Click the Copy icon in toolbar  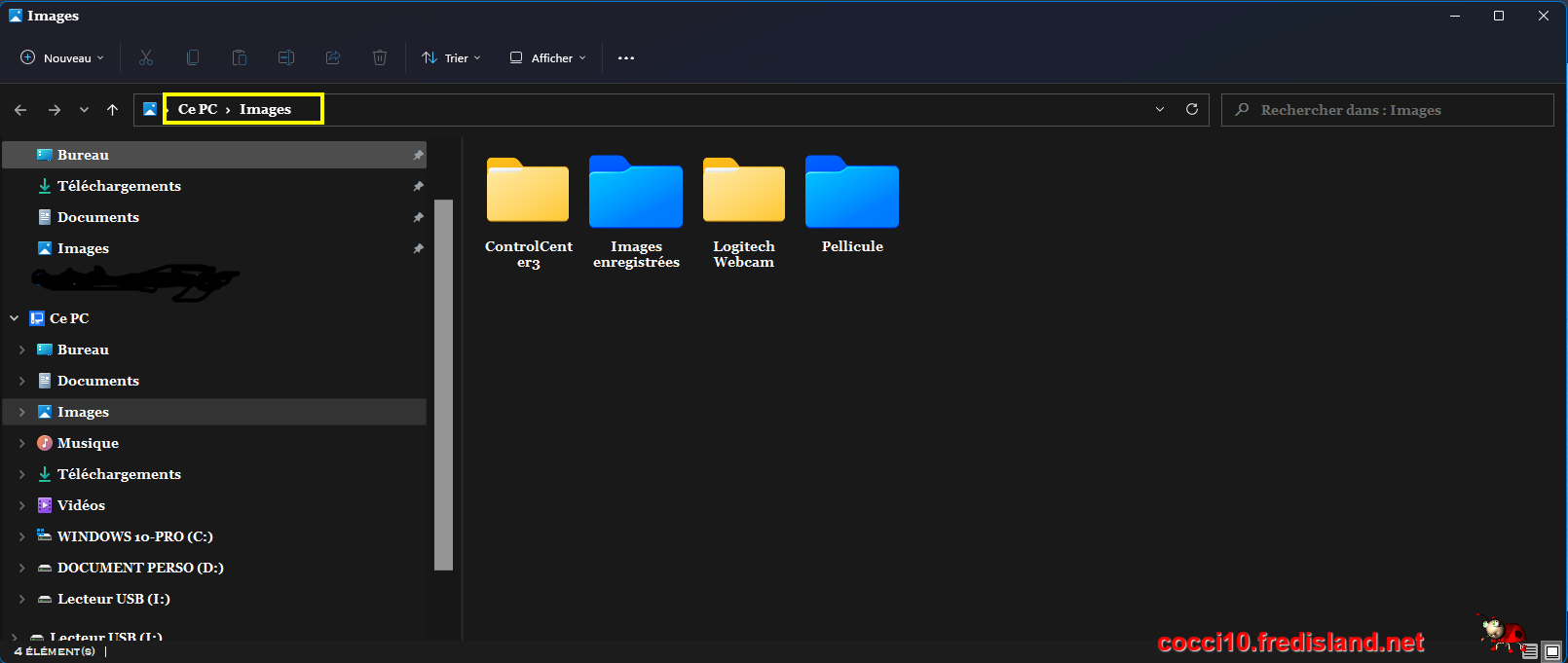pyautogui.click(x=193, y=58)
